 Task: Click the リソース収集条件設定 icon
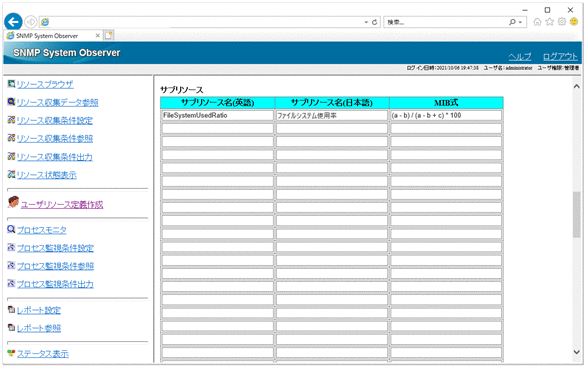click(12, 120)
